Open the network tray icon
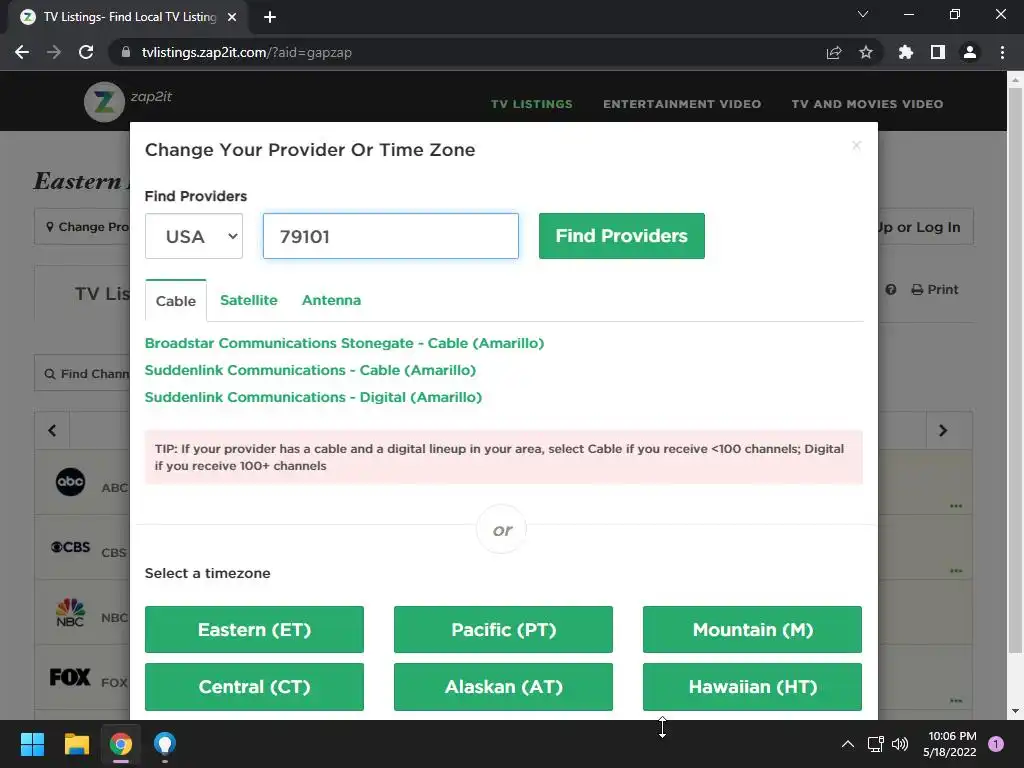 click(875, 744)
